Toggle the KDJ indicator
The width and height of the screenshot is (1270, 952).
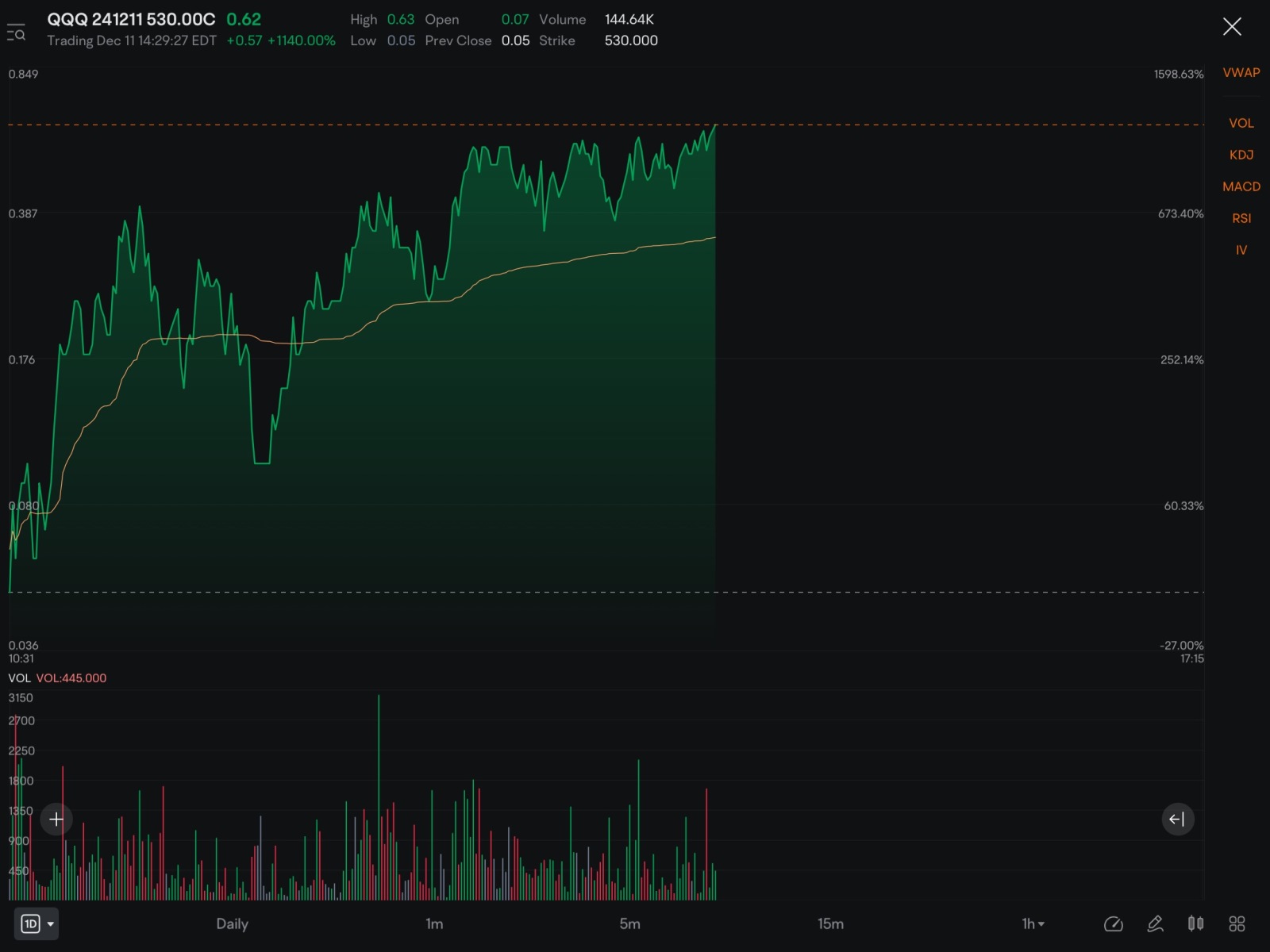(1241, 155)
